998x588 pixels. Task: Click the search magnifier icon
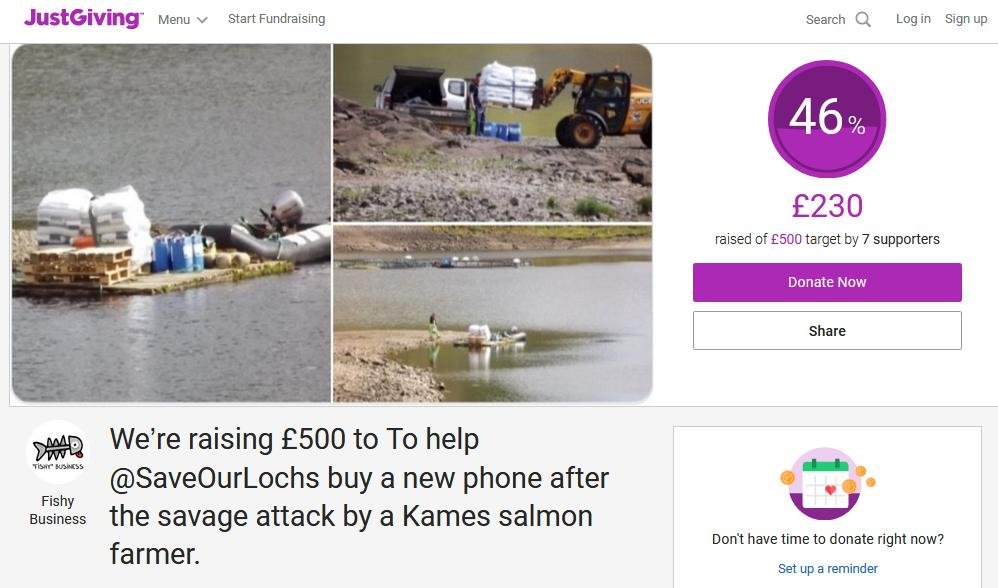click(863, 19)
